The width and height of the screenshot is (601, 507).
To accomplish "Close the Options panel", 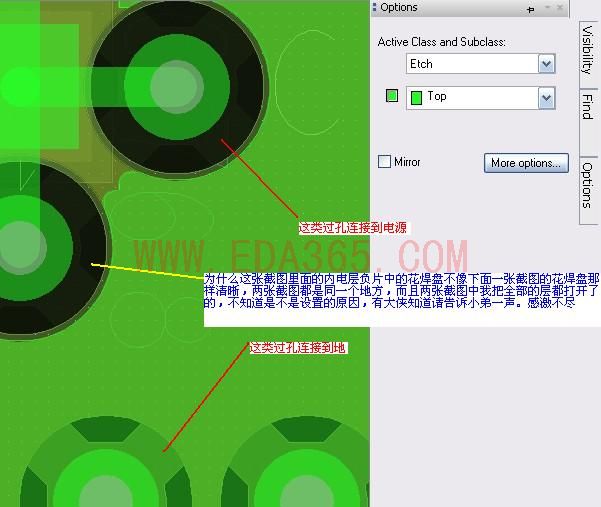I will pyautogui.click(x=560, y=8).
